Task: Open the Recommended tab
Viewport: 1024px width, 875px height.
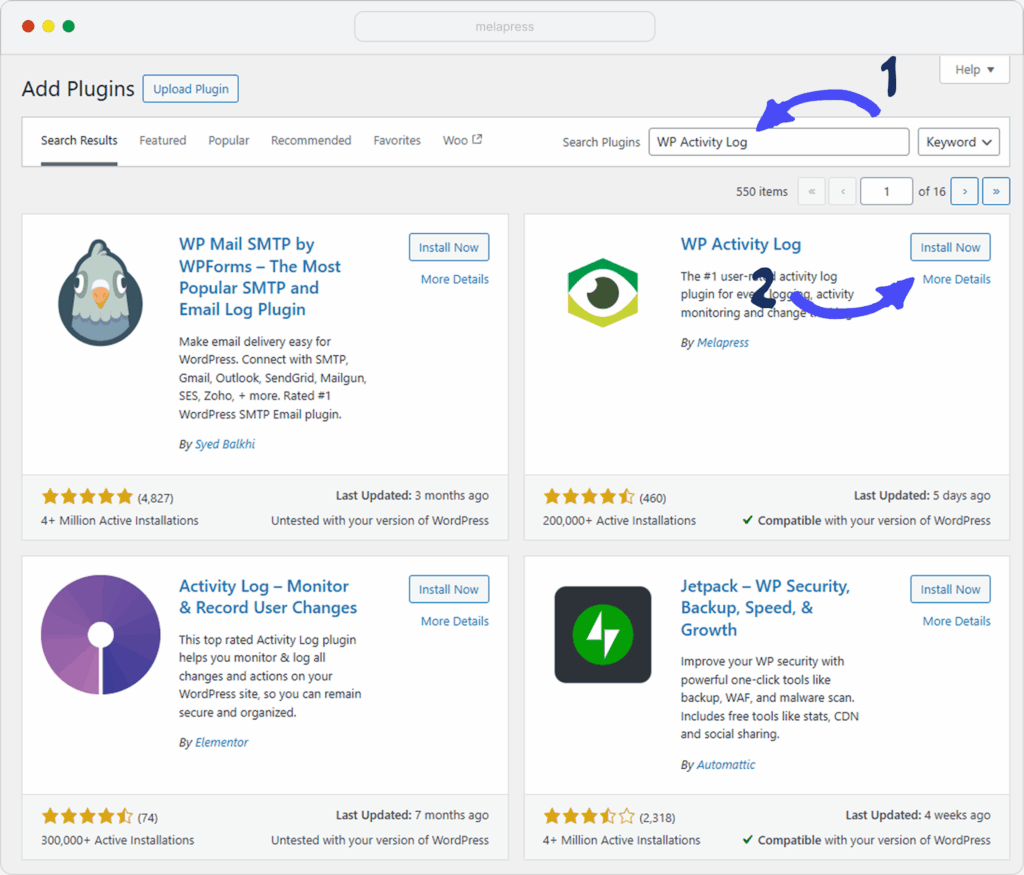Action: 311,140
